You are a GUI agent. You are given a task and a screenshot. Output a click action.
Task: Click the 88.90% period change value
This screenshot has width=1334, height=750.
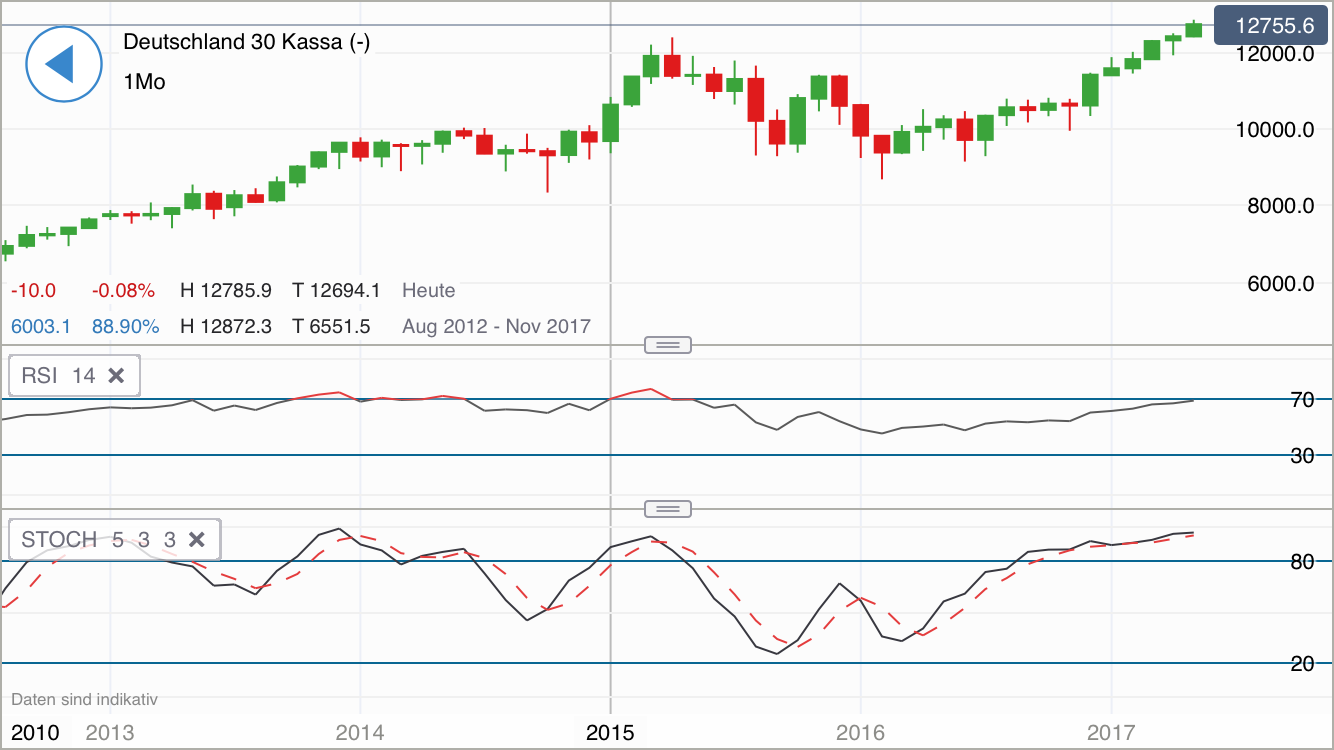126,326
